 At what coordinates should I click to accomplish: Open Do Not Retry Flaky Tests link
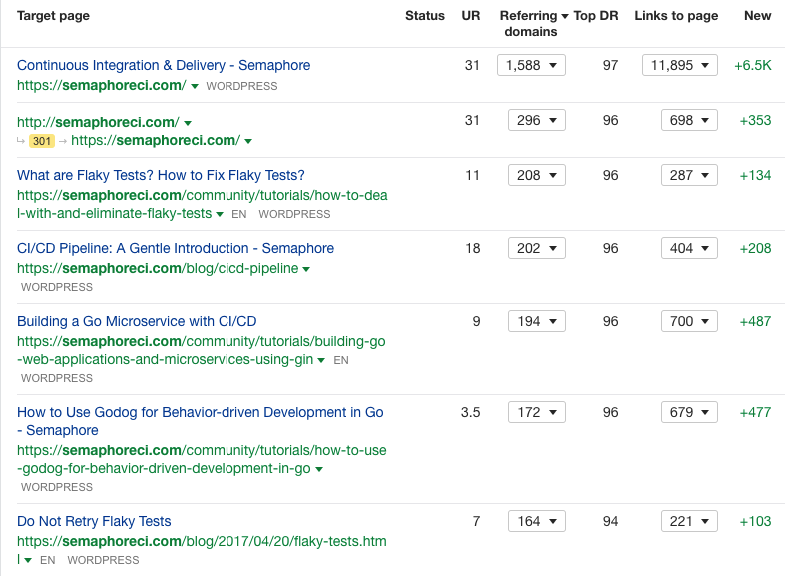(94, 521)
